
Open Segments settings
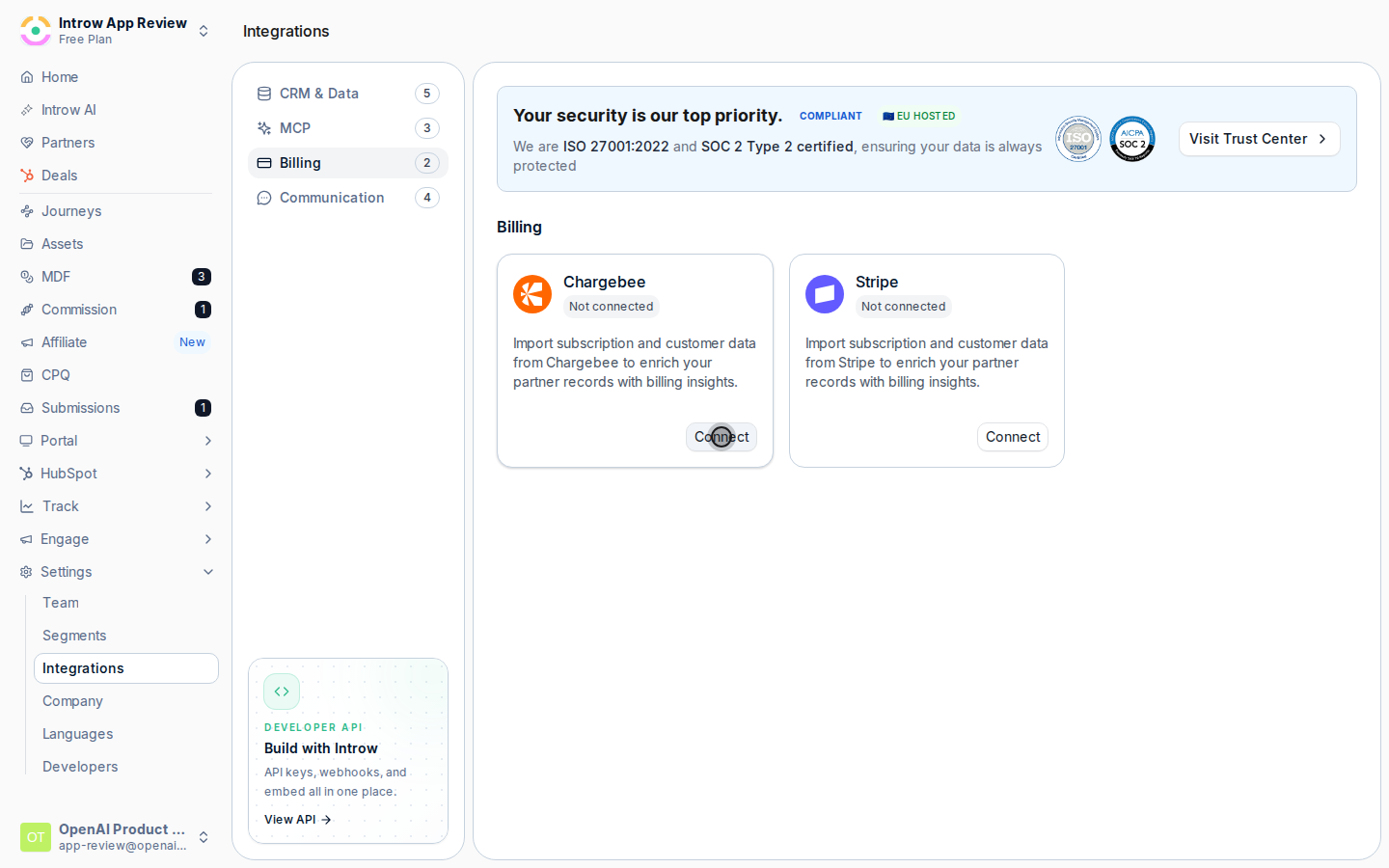coord(126,636)
